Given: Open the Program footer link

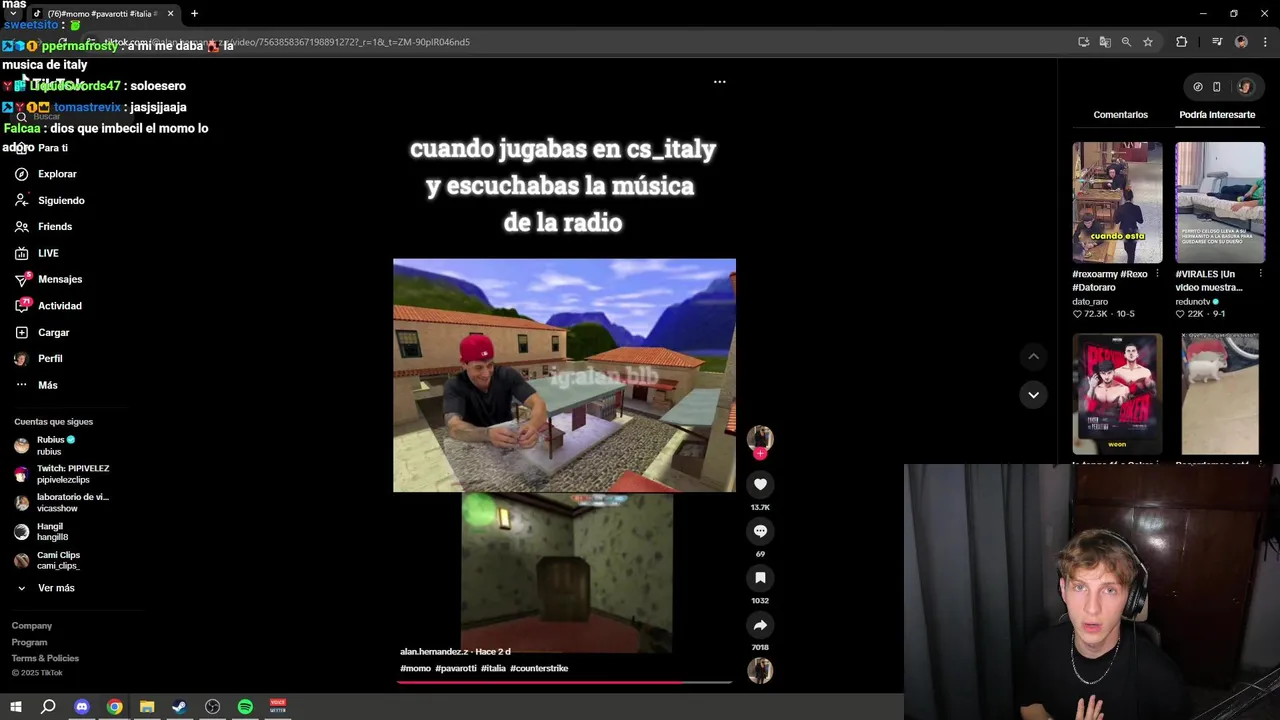Looking at the screenshot, I should coord(29,642).
